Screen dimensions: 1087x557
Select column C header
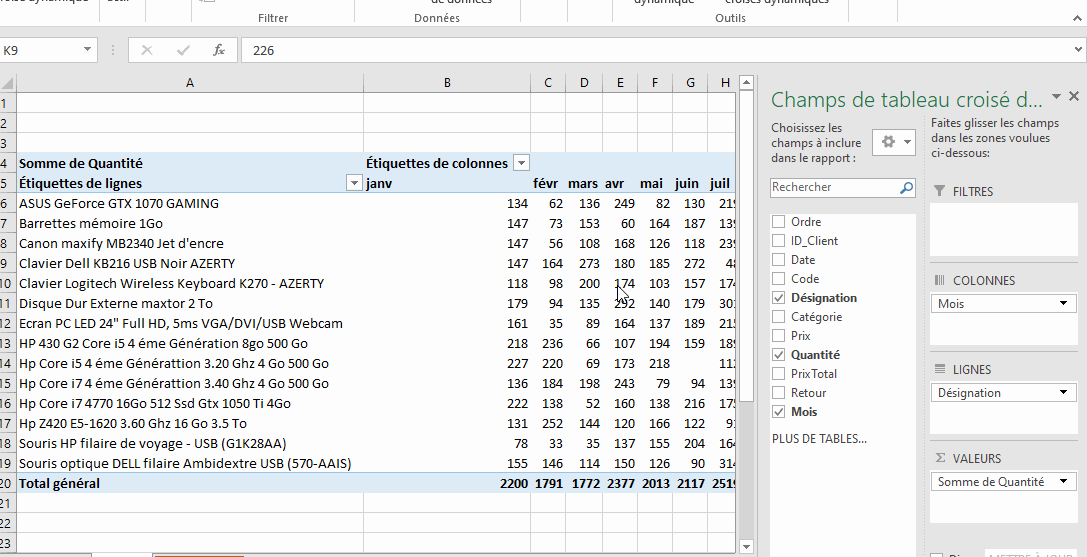point(548,83)
